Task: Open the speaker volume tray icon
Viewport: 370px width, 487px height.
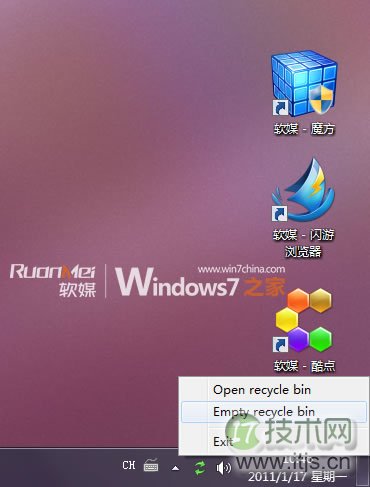Action: pyautogui.click(x=223, y=468)
